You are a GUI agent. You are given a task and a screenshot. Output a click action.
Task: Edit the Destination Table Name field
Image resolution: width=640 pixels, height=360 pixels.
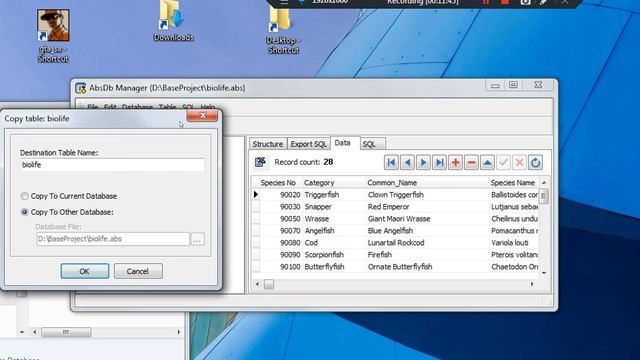tap(112, 165)
